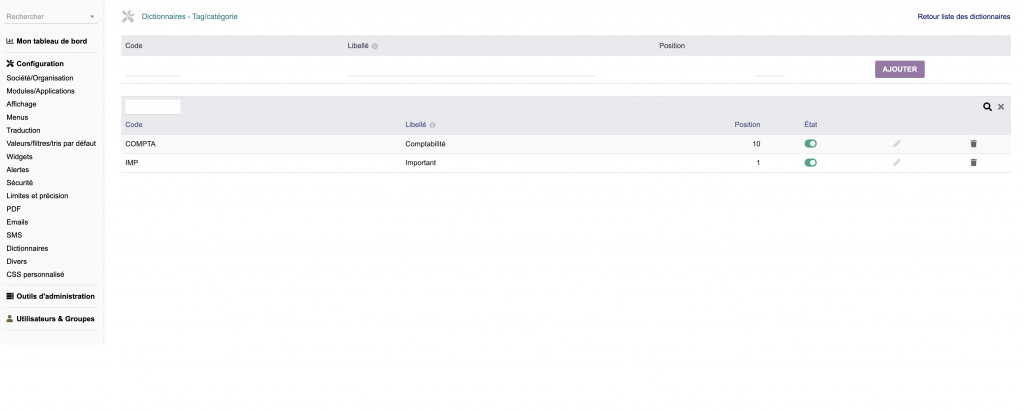Open Limites et précision page
The height and width of the screenshot is (411, 1024).
(37, 195)
